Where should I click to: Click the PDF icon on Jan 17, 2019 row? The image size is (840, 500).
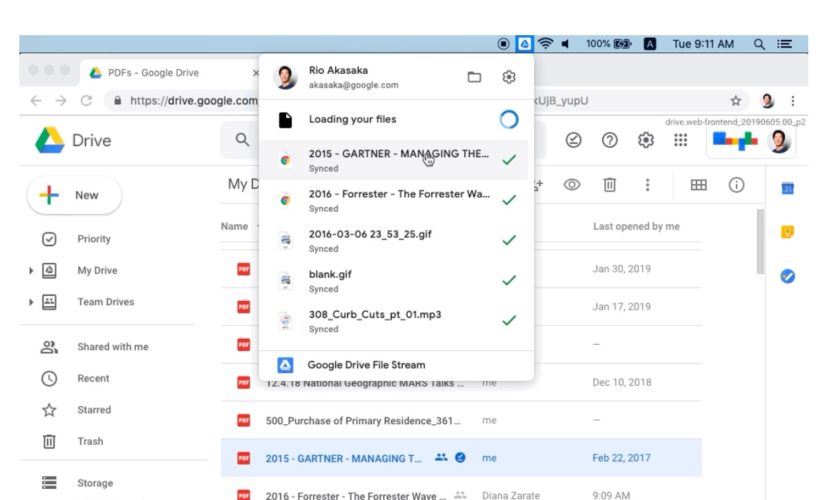(x=244, y=307)
